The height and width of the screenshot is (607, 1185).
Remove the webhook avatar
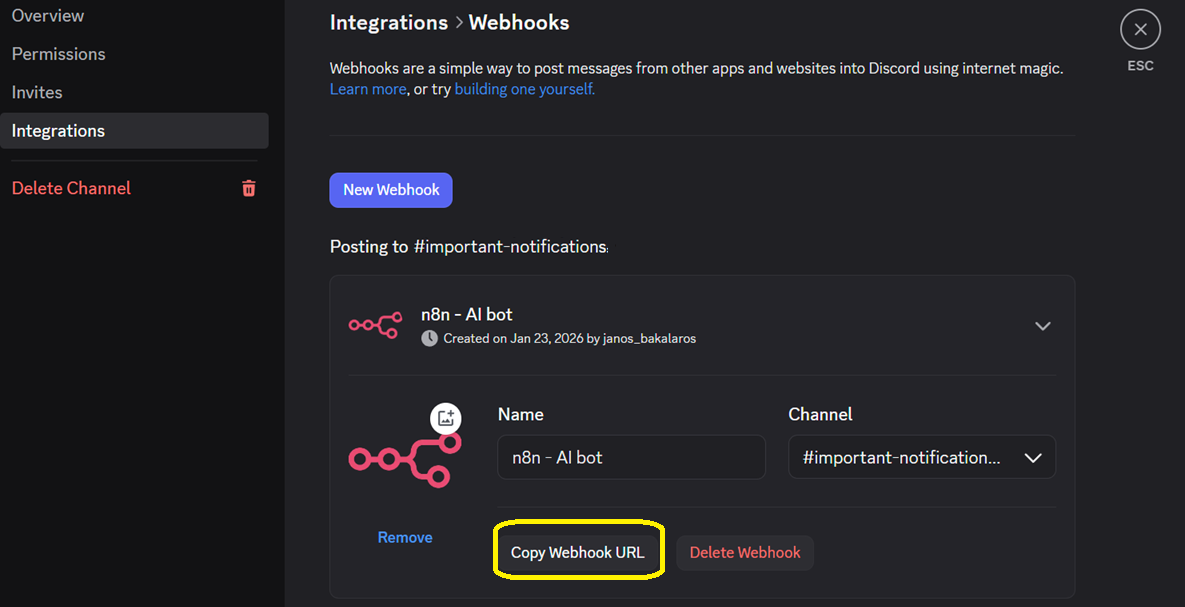pos(405,537)
